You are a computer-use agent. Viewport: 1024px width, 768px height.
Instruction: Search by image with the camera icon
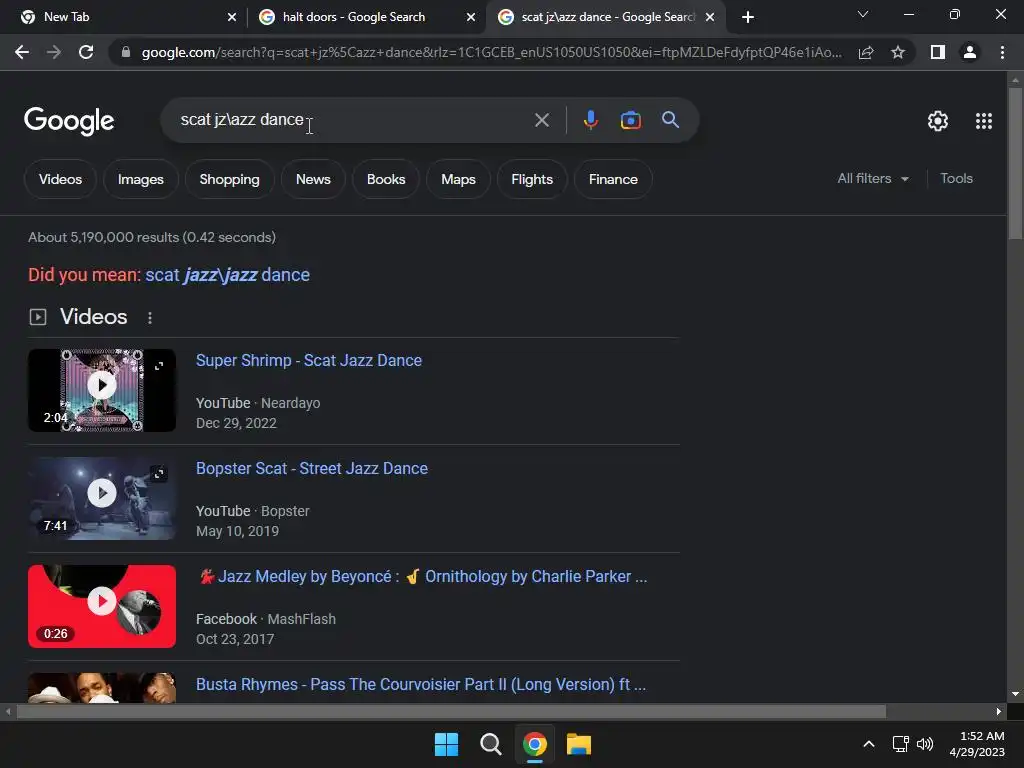coord(630,120)
